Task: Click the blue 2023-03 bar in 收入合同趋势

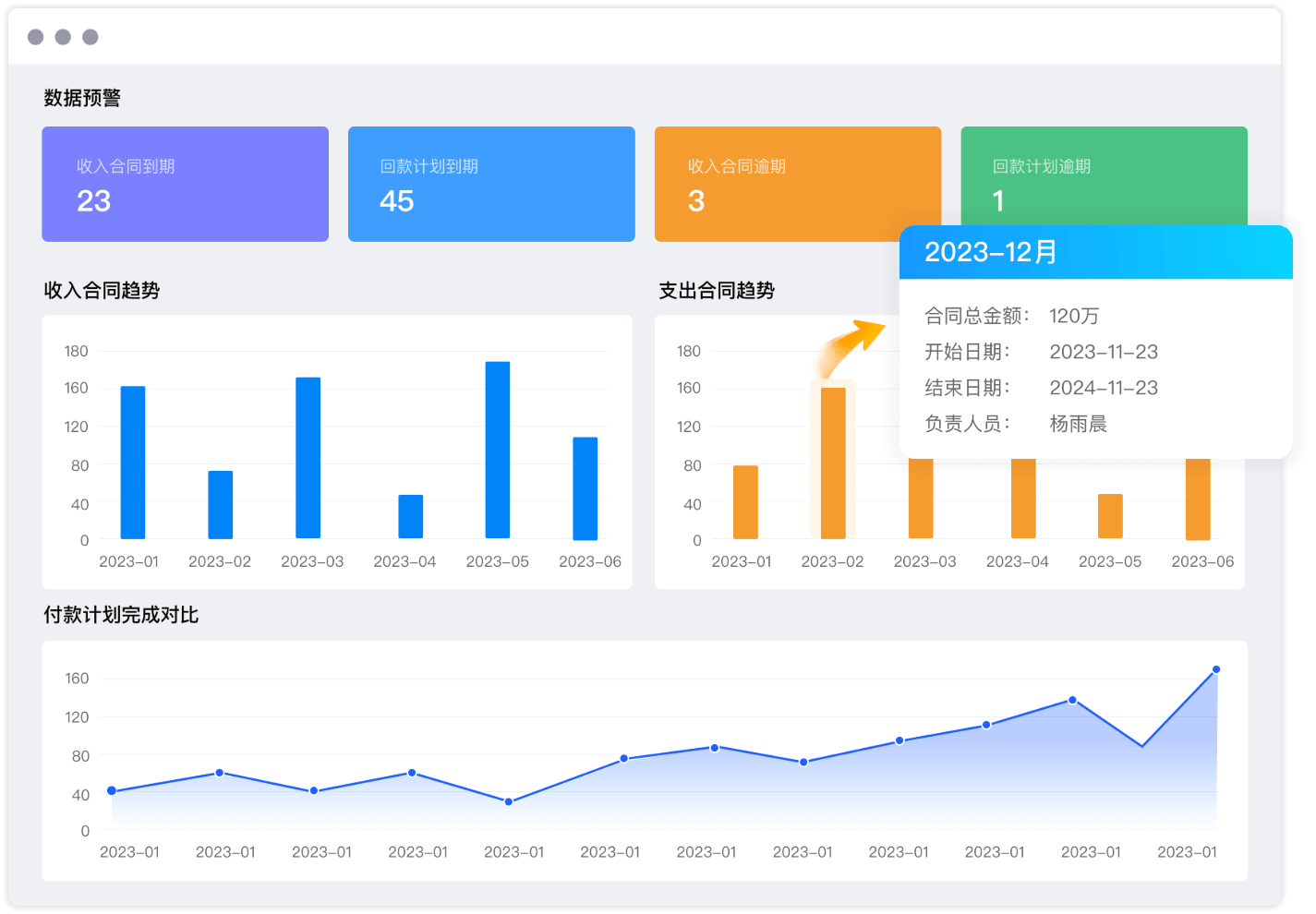Action: click(308, 457)
